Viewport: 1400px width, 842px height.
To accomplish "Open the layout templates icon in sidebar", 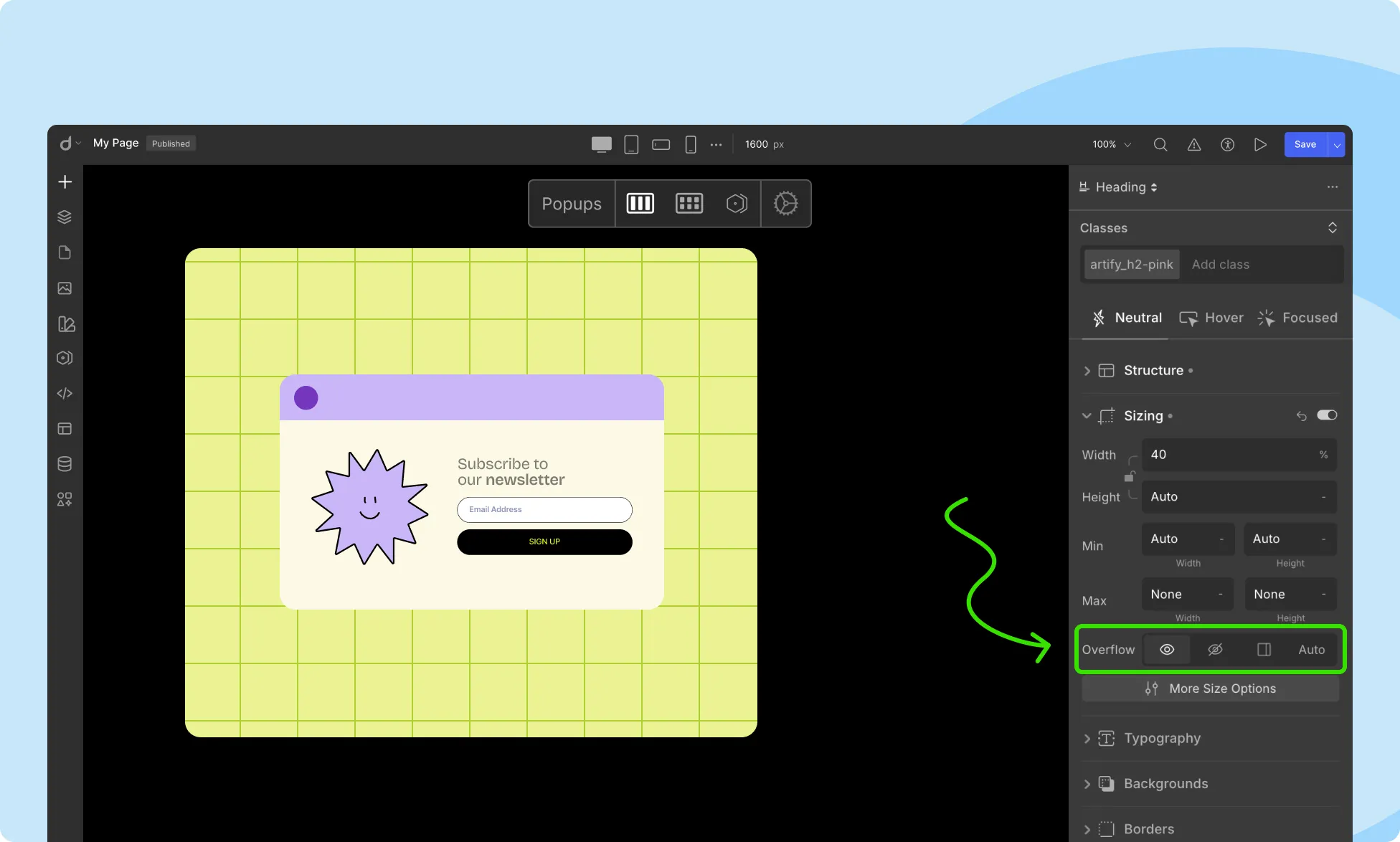I will [x=65, y=429].
